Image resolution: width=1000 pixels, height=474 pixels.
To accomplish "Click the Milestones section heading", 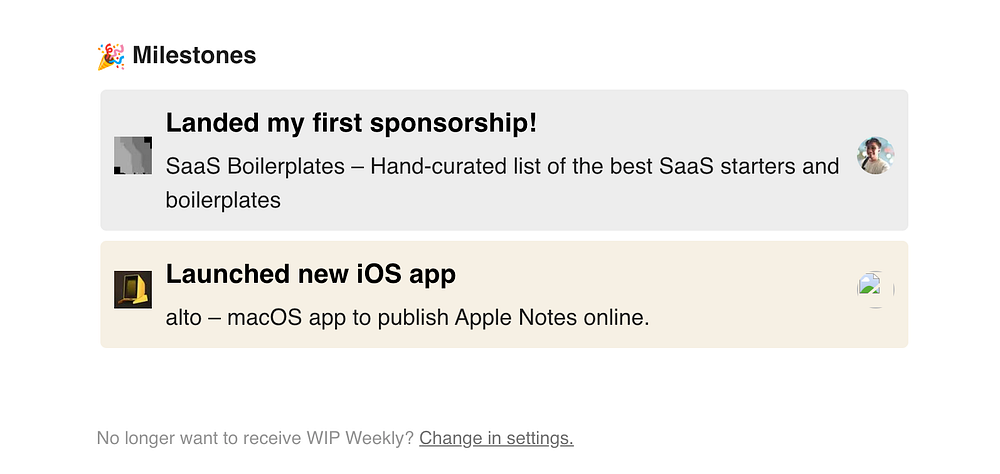I will coord(194,56).
